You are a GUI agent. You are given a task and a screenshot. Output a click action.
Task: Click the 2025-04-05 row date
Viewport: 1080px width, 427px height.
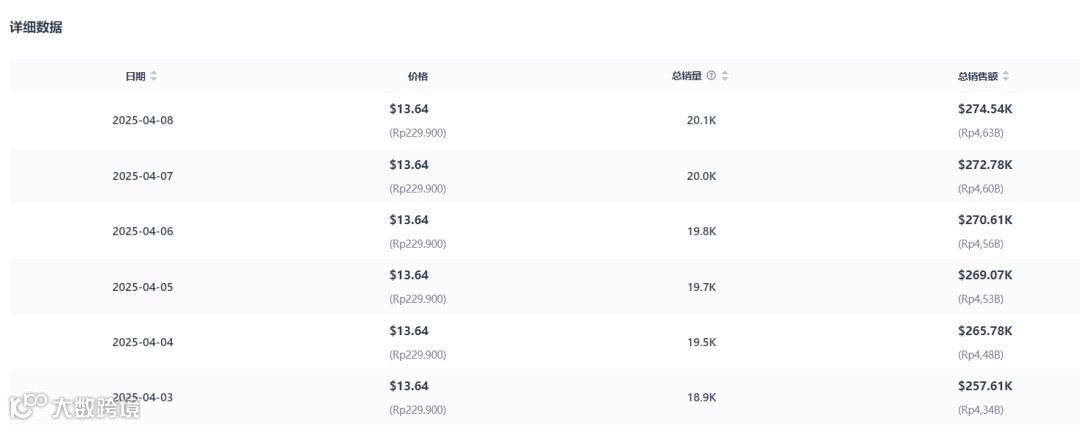(x=142, y=287)
